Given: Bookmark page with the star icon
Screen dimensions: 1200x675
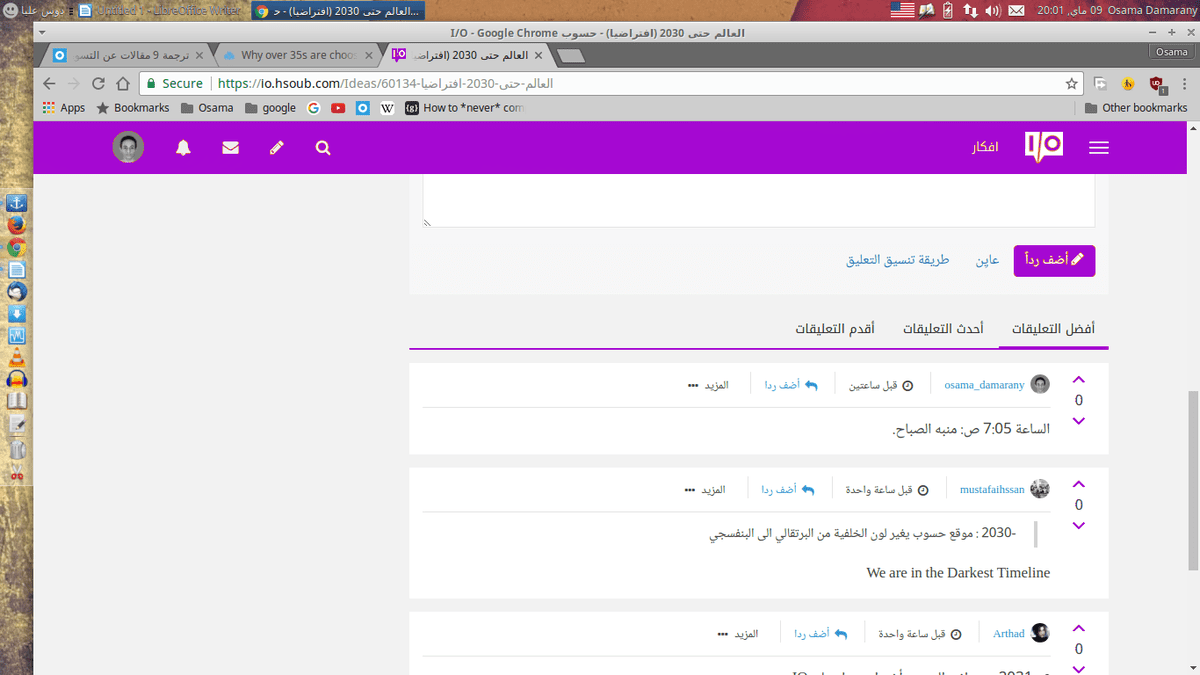Looking at the screenshot, I should pyautogui.click(x=1071, y=84).
